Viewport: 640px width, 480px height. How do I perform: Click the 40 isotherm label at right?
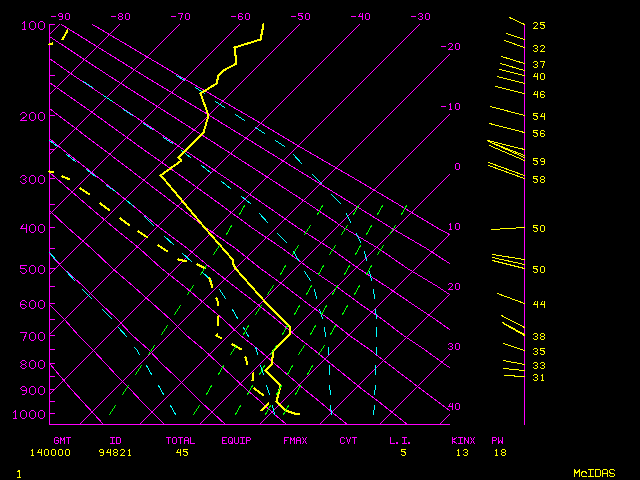point(454,407)
